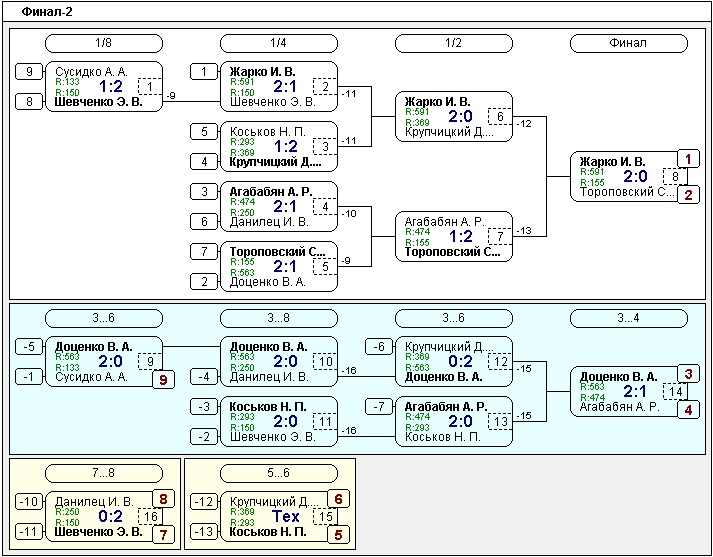Click place badge 6 for Крупчицкий

pos(338,499)
